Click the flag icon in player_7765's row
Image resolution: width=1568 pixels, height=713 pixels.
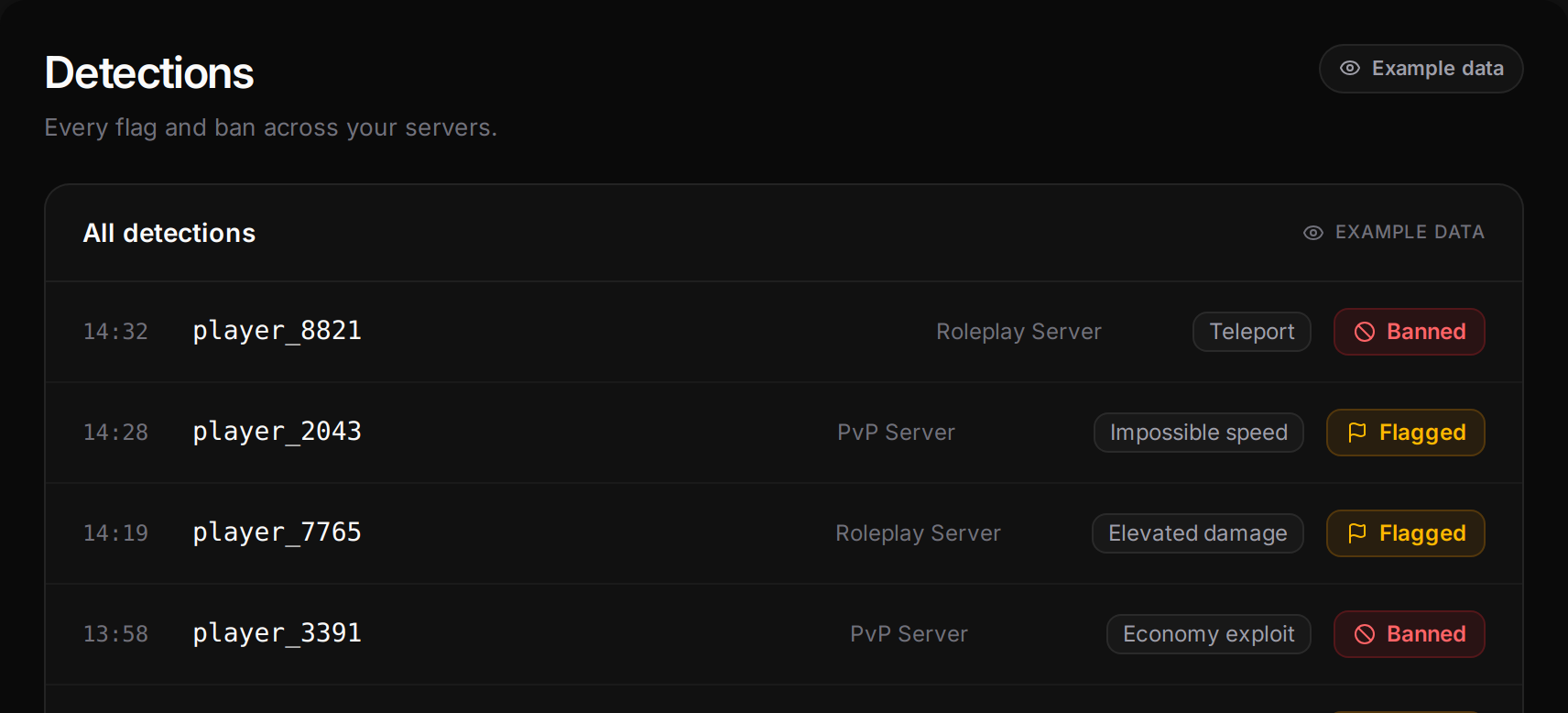(1357, 533)
